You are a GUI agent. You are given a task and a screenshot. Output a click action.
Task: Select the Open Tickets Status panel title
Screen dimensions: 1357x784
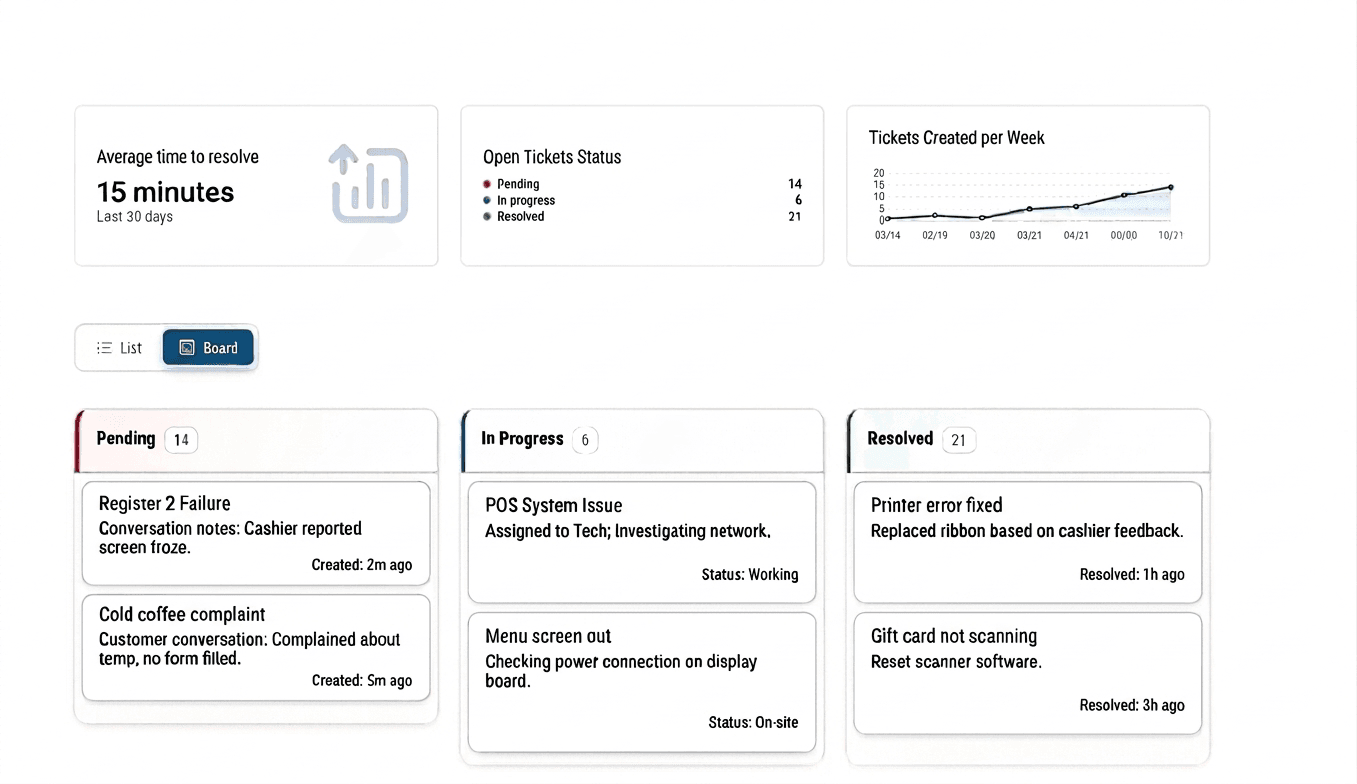coord(552,157)
